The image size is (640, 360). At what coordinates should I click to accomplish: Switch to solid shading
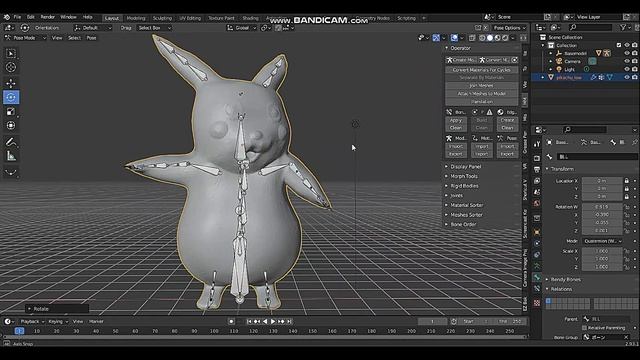tap(490, 38)
